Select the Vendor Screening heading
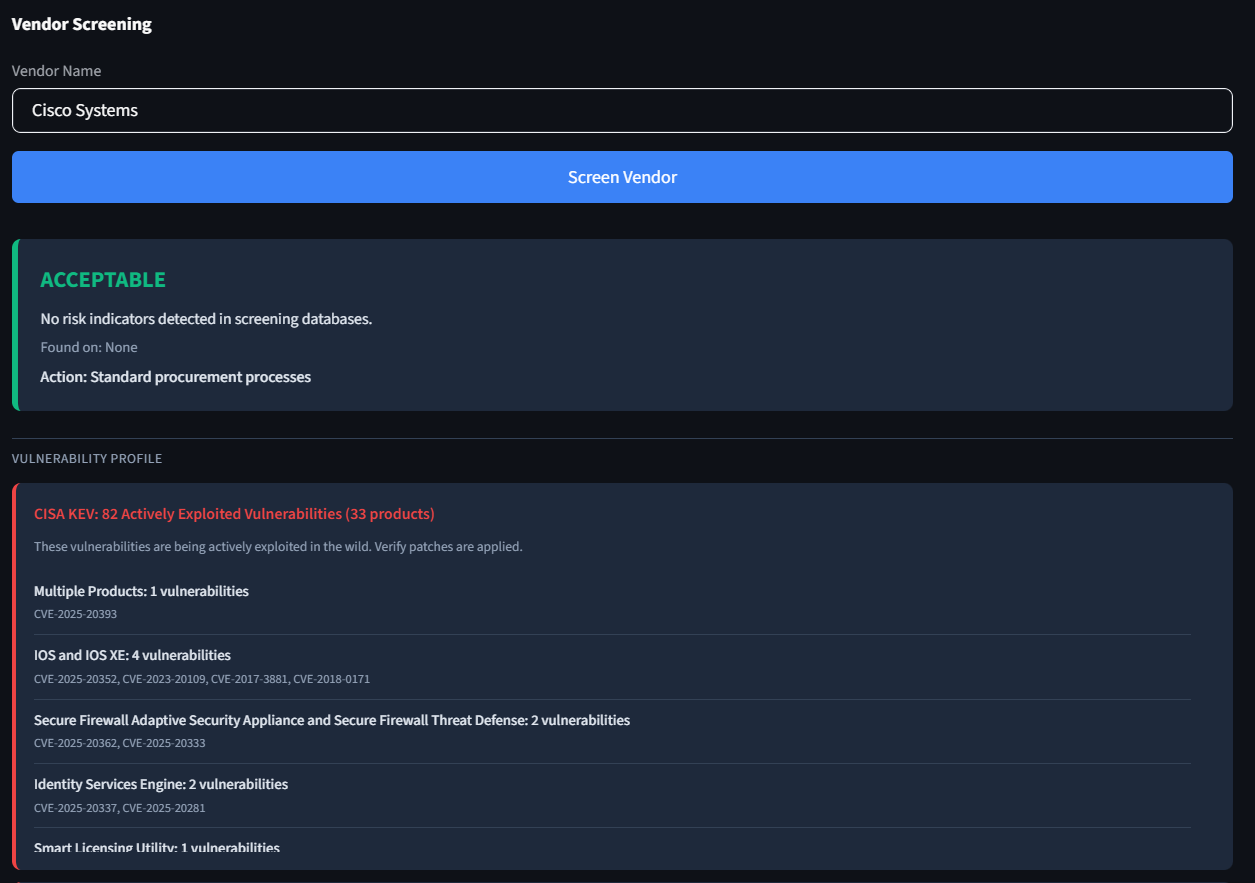1255x883 pixels. click(x=82, y=24)
